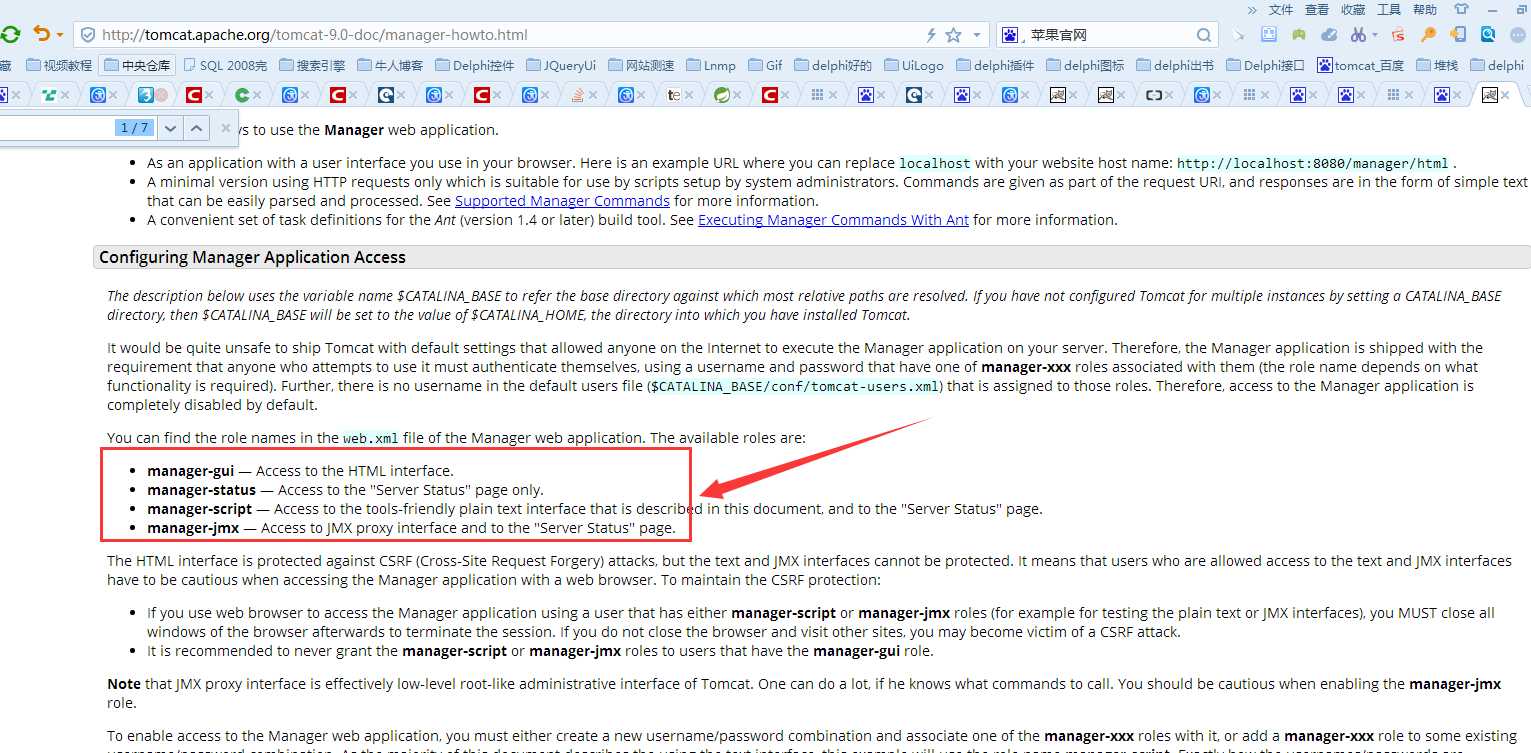Viewport: 1531px width, 753px height.
Task: Close the 'te' icon tab
Action: [x=691, y=96]
